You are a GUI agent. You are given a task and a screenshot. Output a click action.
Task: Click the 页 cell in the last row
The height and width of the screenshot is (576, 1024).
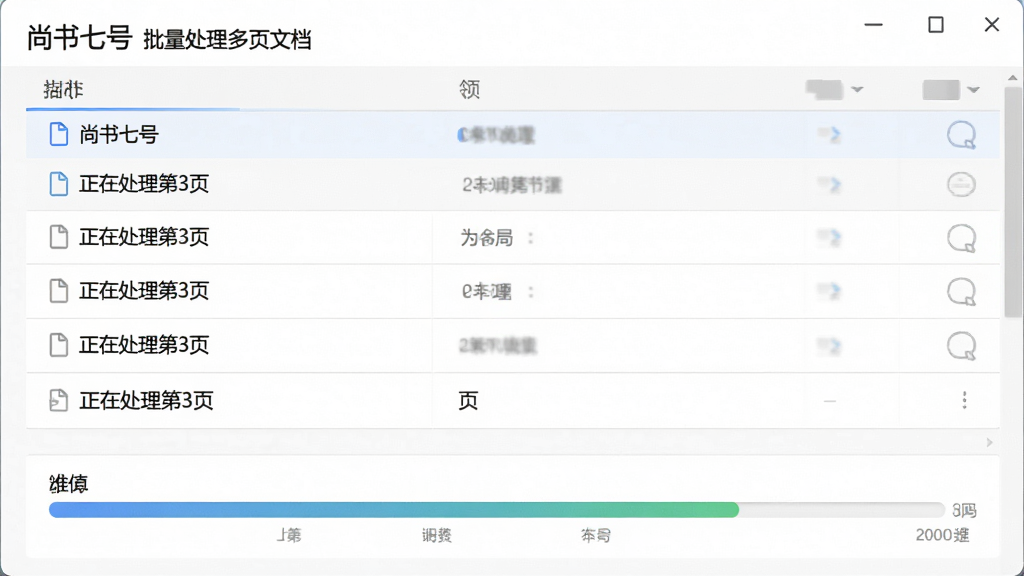point(468,400)
